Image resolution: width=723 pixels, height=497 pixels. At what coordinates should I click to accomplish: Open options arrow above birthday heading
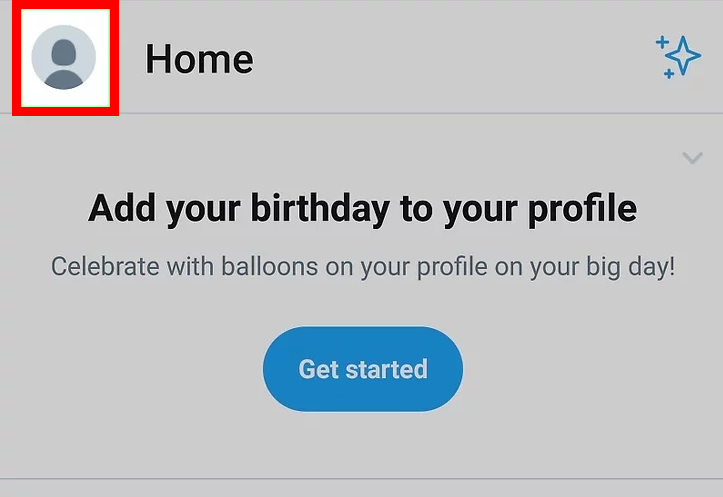pos(692,158)
